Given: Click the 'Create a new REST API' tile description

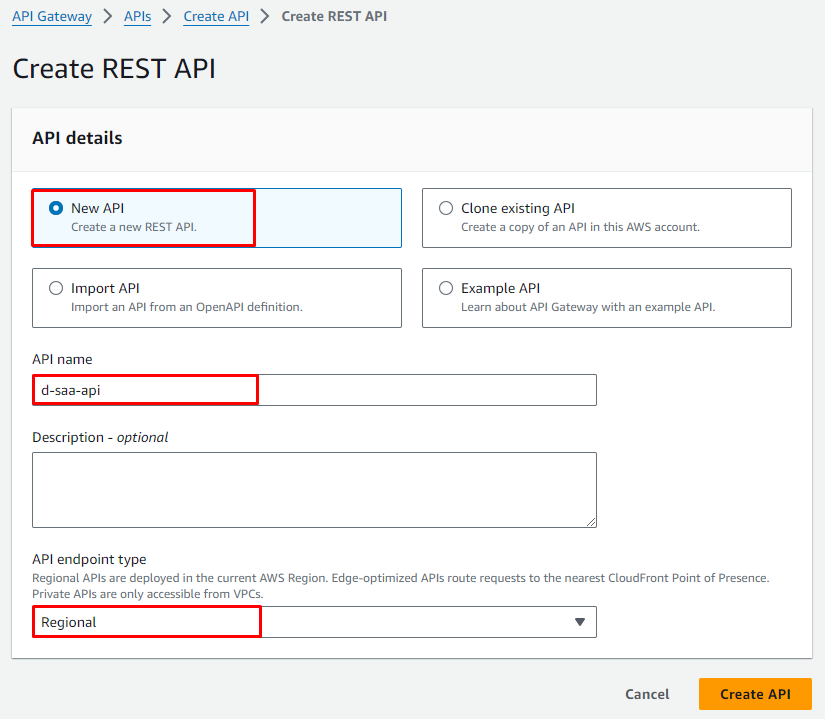Looking at the screenshot, I should pyautogui.click(x=134, y=227).
